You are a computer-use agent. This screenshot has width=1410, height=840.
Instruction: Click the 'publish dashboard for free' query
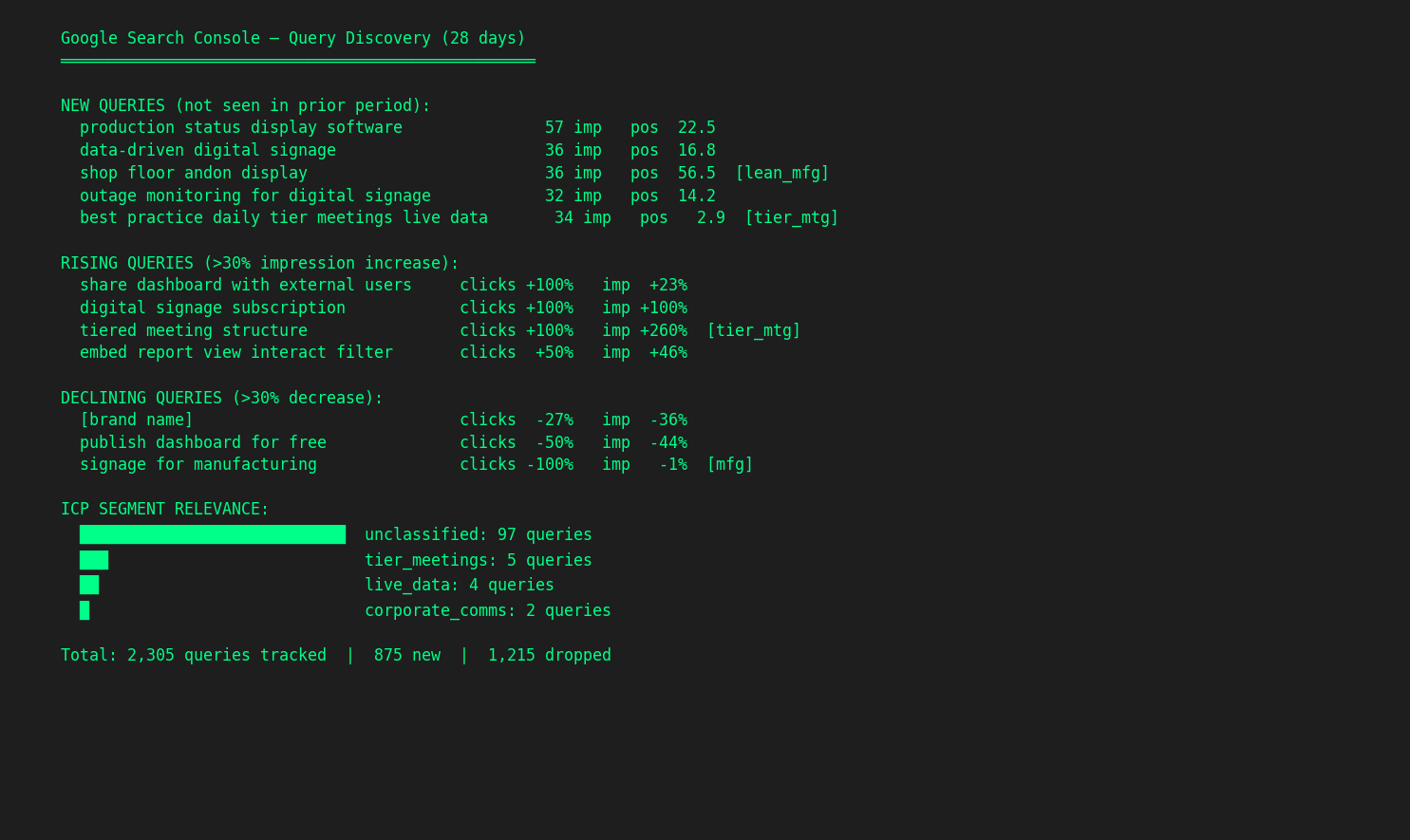point(203,443)
